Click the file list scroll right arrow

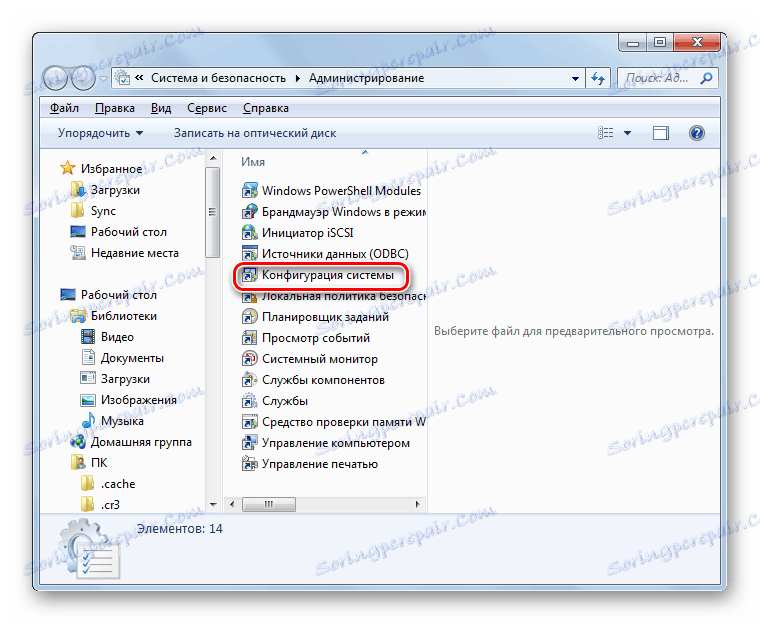tap(417, 504)
